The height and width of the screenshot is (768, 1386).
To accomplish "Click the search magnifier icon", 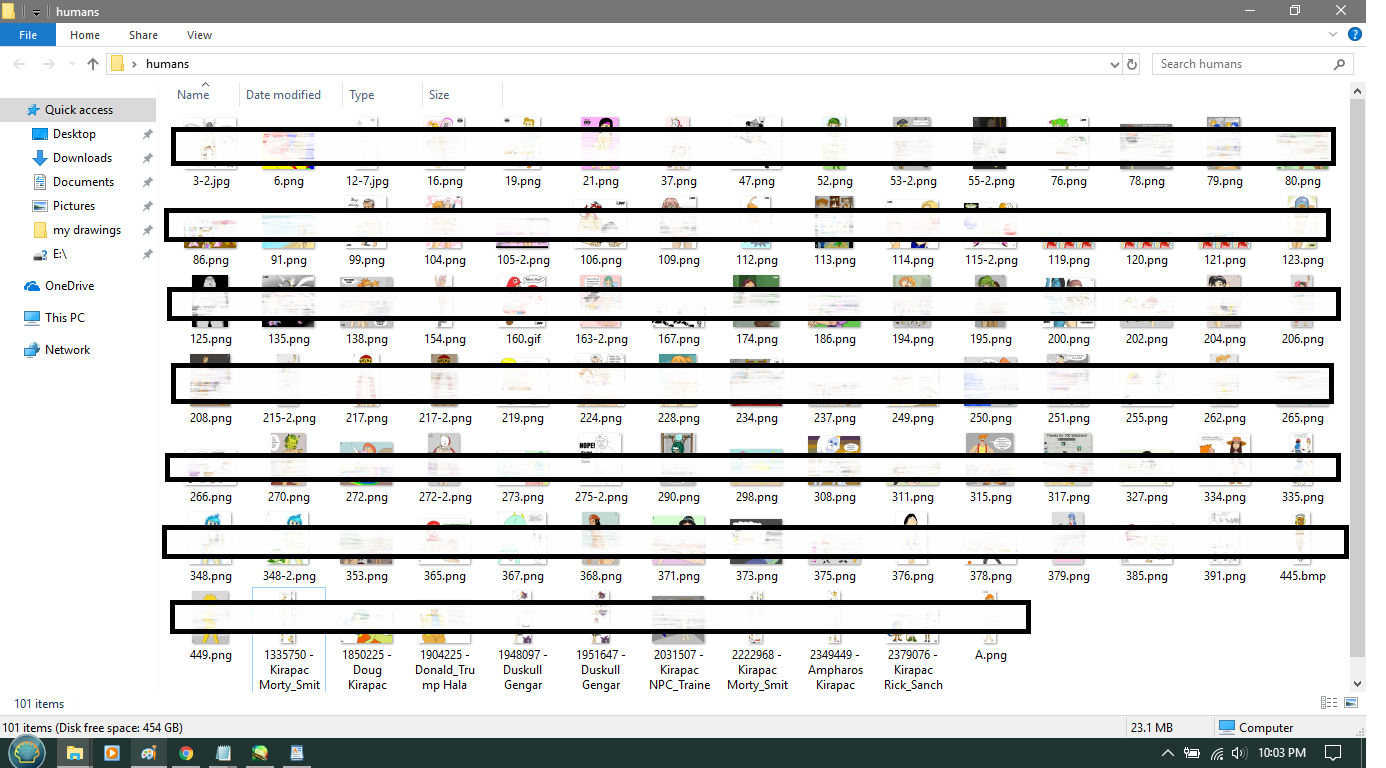I will (x=1339, y=64).
